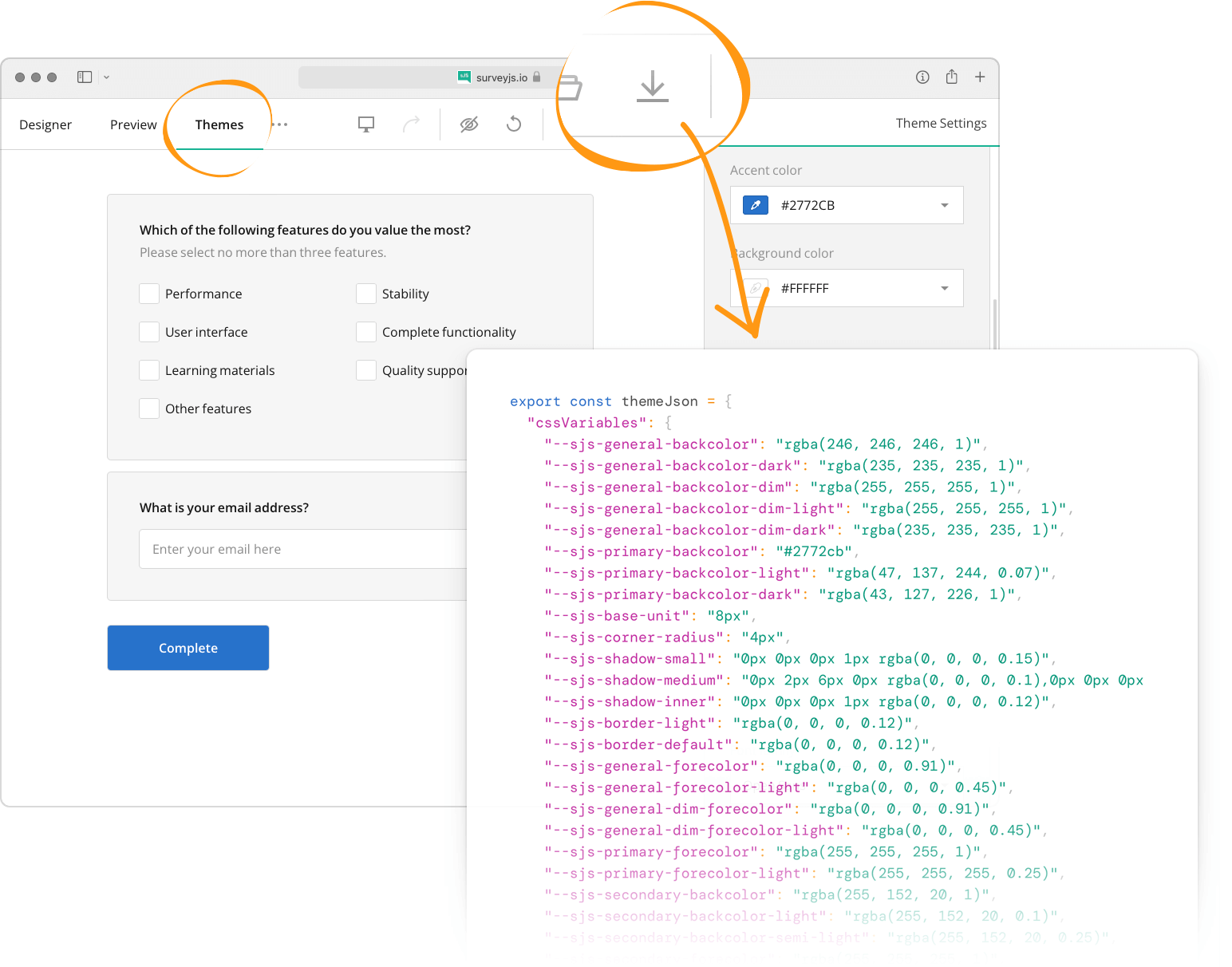Click the Background color eyedropper icon

(x=754, y=288)
